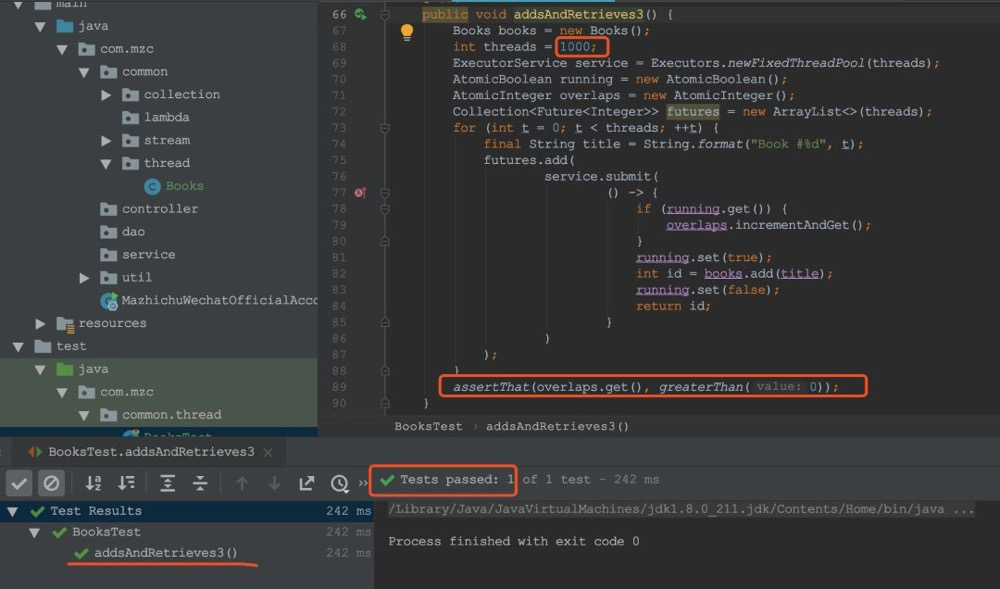Show more test toolbar actions chevron
Viewport: 1000px width, 589px height.
coord(363,483)
